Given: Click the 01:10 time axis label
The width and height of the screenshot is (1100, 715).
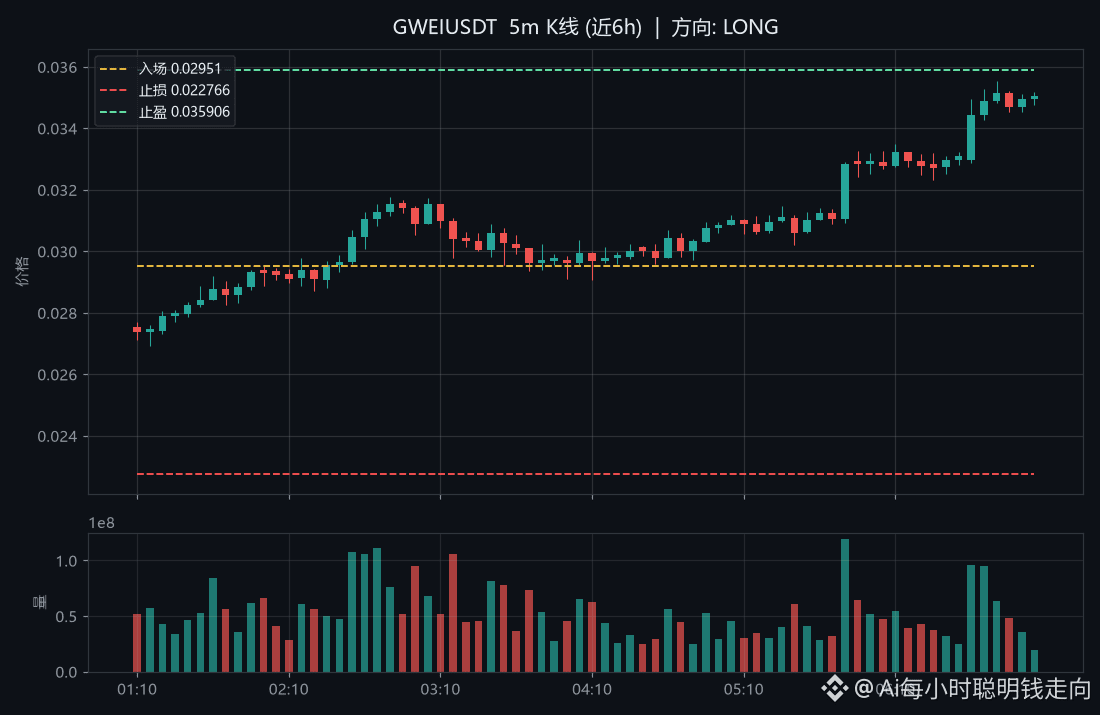Looking at the screenshot, I should [137, 689].
